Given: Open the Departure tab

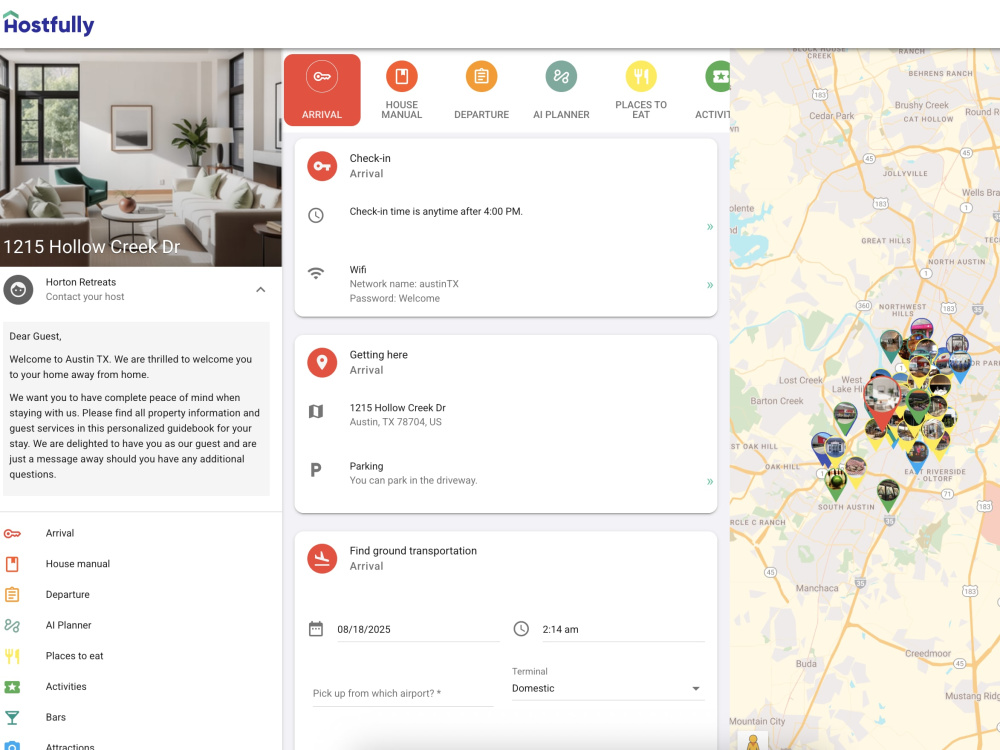Looking at the screenshot, I should pos(482,90).
